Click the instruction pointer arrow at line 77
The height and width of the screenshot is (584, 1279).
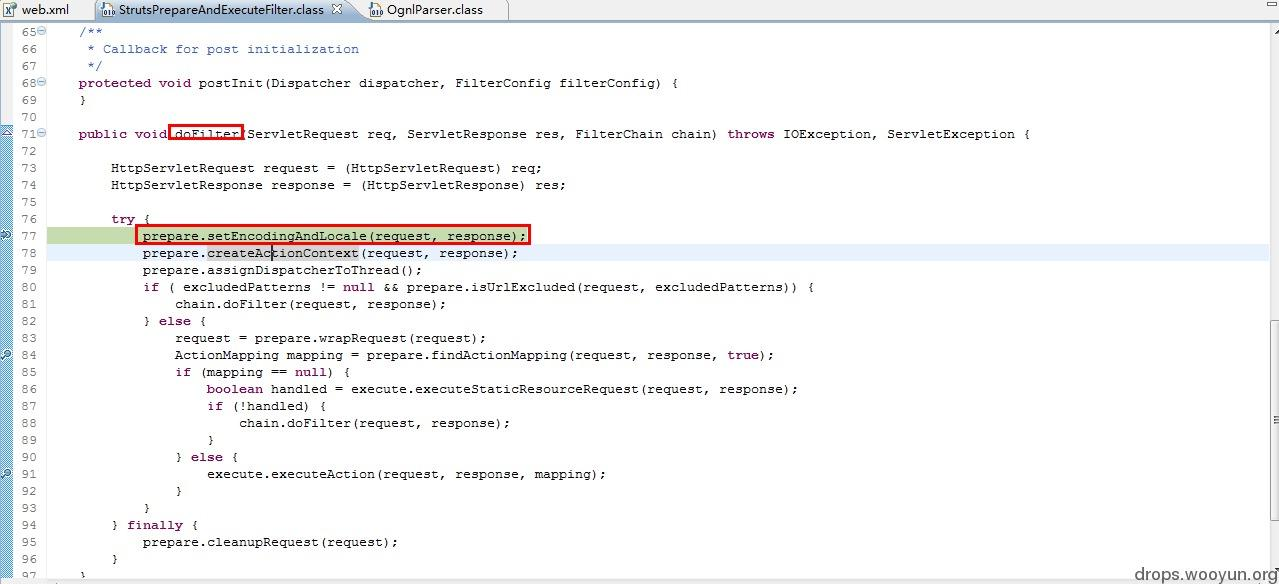6,235
